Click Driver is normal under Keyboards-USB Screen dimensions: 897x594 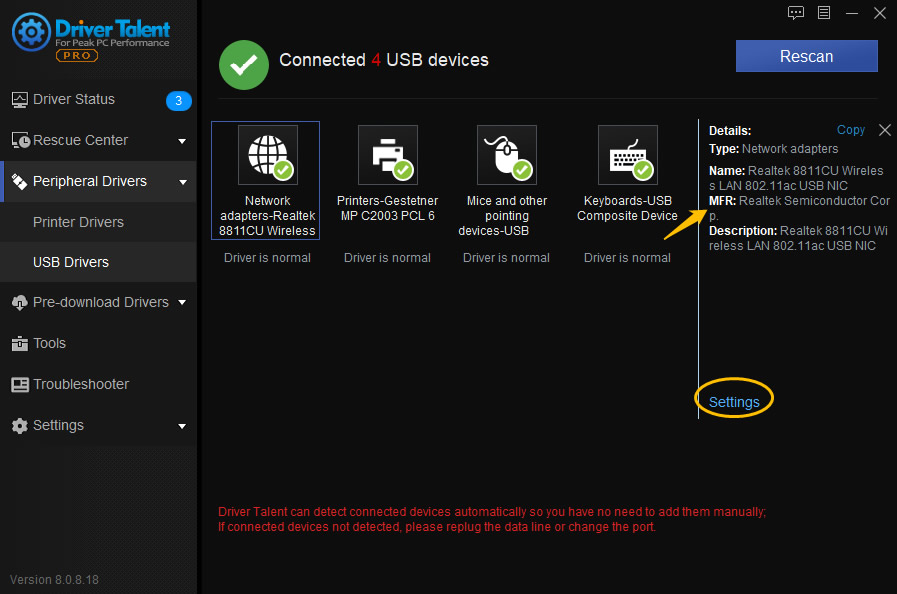click(x=627, y=258)
